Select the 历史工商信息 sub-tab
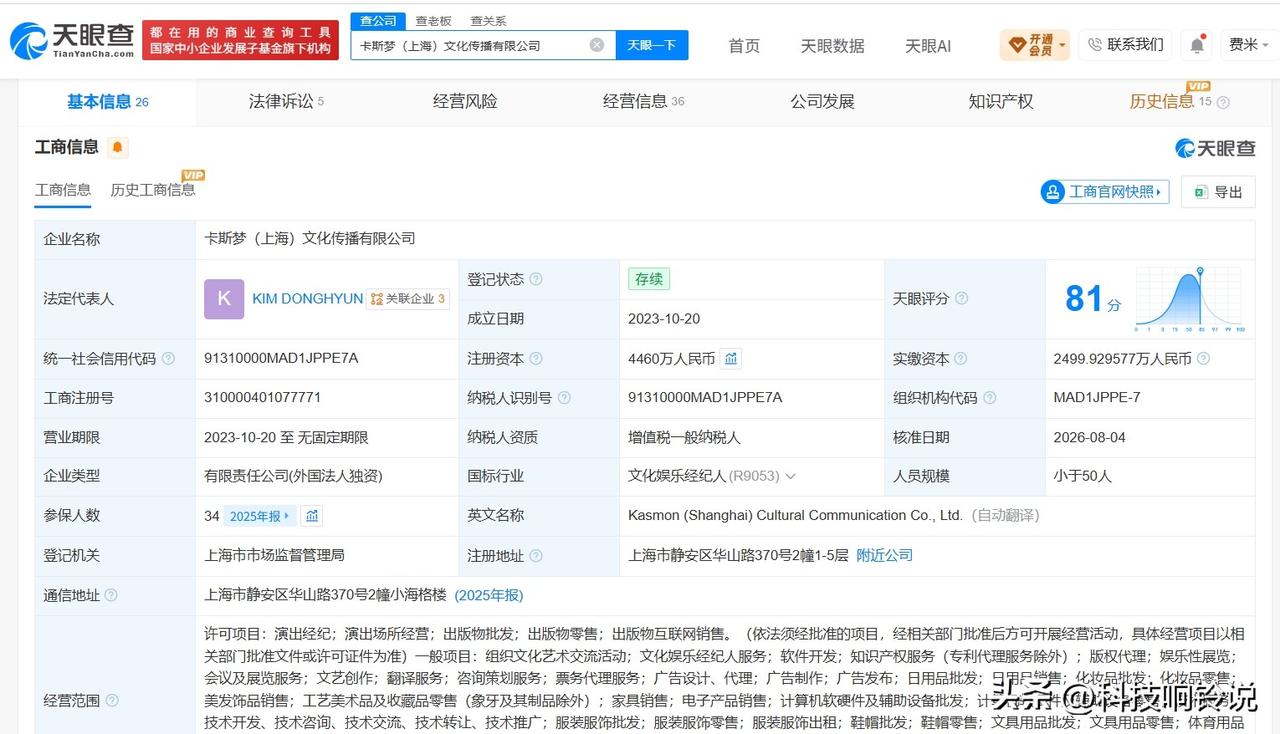 pyautogui.click(x=153, y=190)
